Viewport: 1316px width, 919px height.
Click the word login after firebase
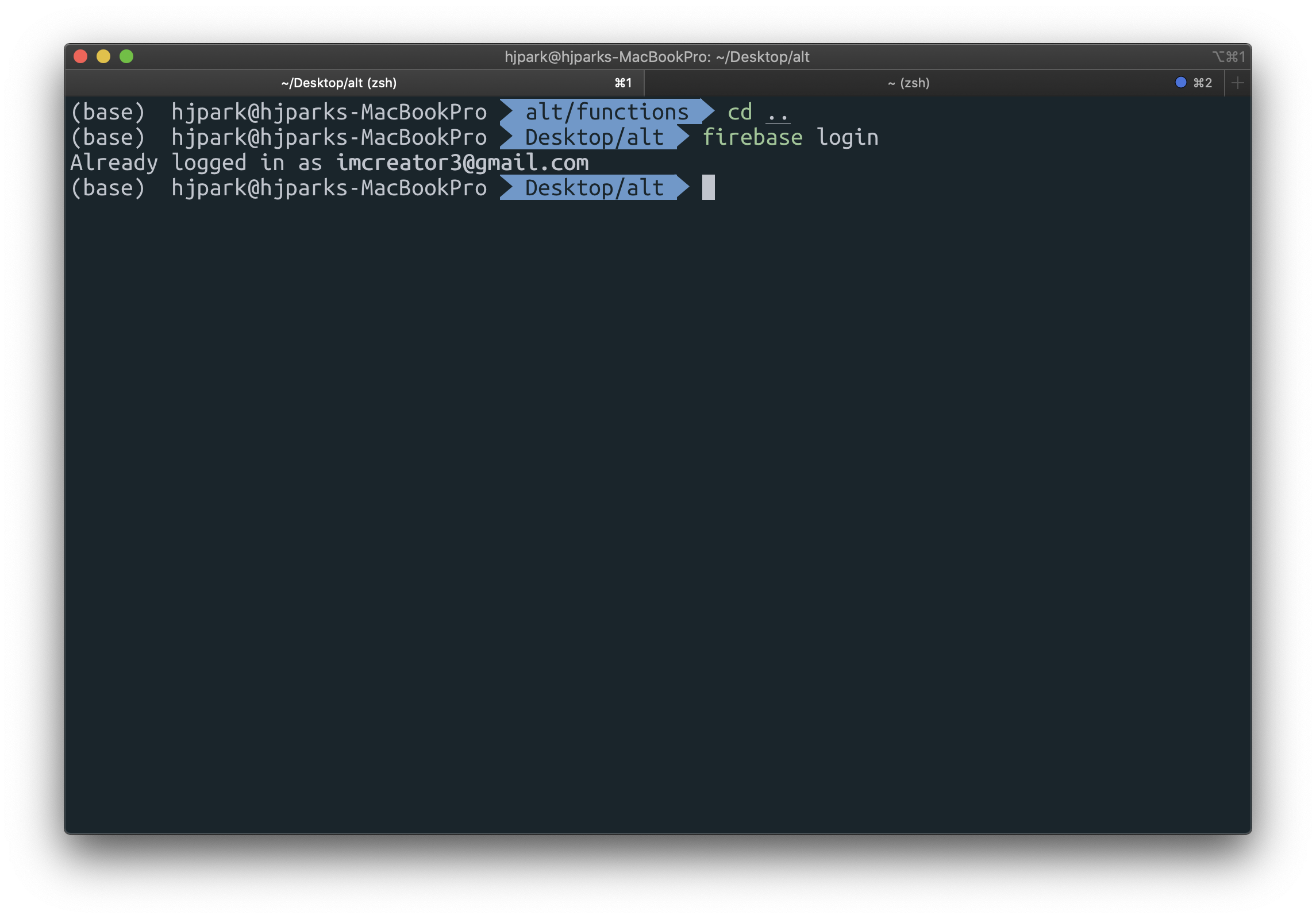(848, 138)
